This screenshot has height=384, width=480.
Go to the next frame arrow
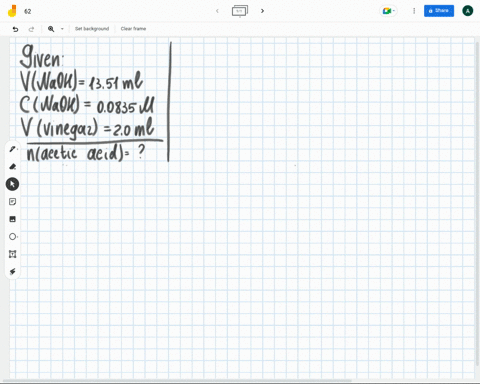click(262, 11)
